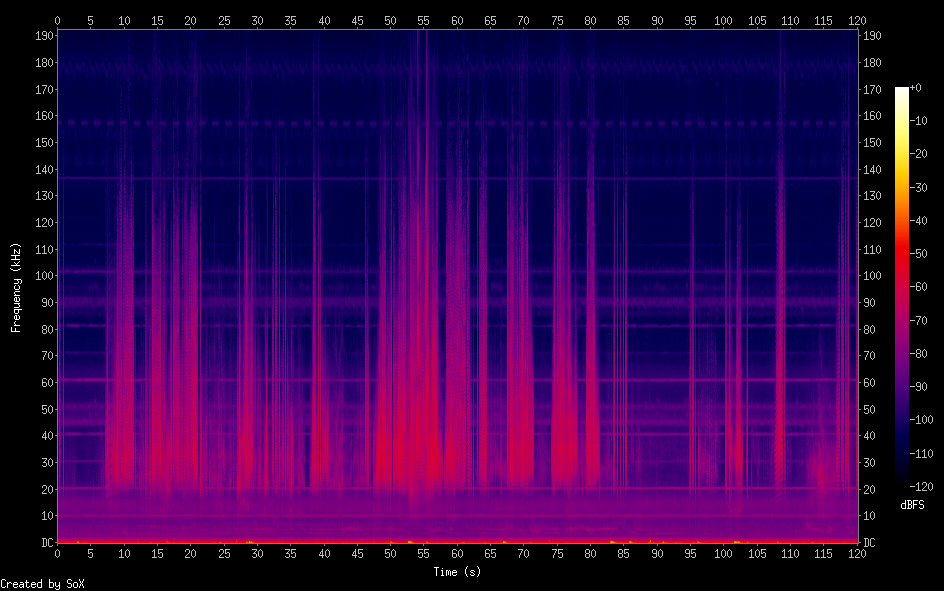944x591 pixels.
Task: Click the DC label on the left frequency axis
Action: 44,542
